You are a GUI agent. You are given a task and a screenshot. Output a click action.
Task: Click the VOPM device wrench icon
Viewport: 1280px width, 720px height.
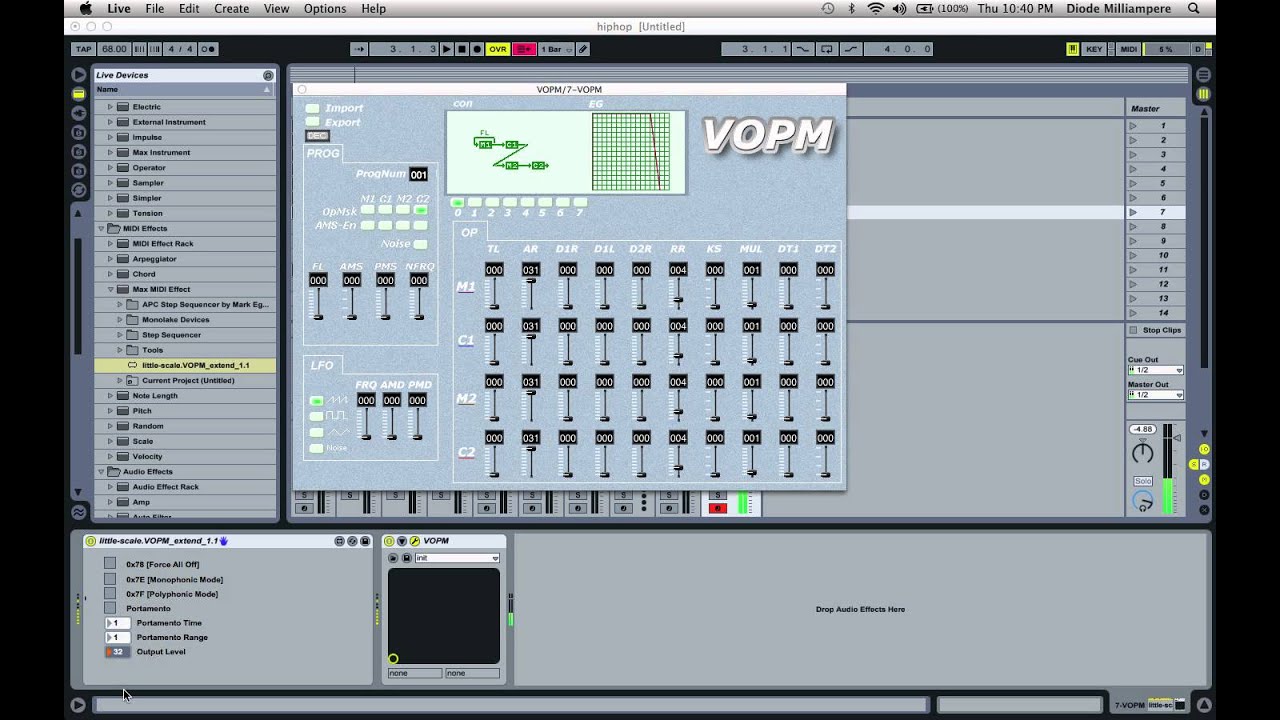pos(415,541)
